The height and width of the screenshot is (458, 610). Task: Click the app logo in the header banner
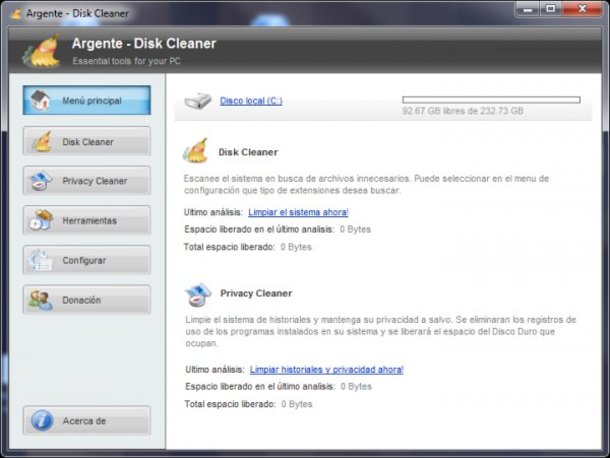click(42, 51)
